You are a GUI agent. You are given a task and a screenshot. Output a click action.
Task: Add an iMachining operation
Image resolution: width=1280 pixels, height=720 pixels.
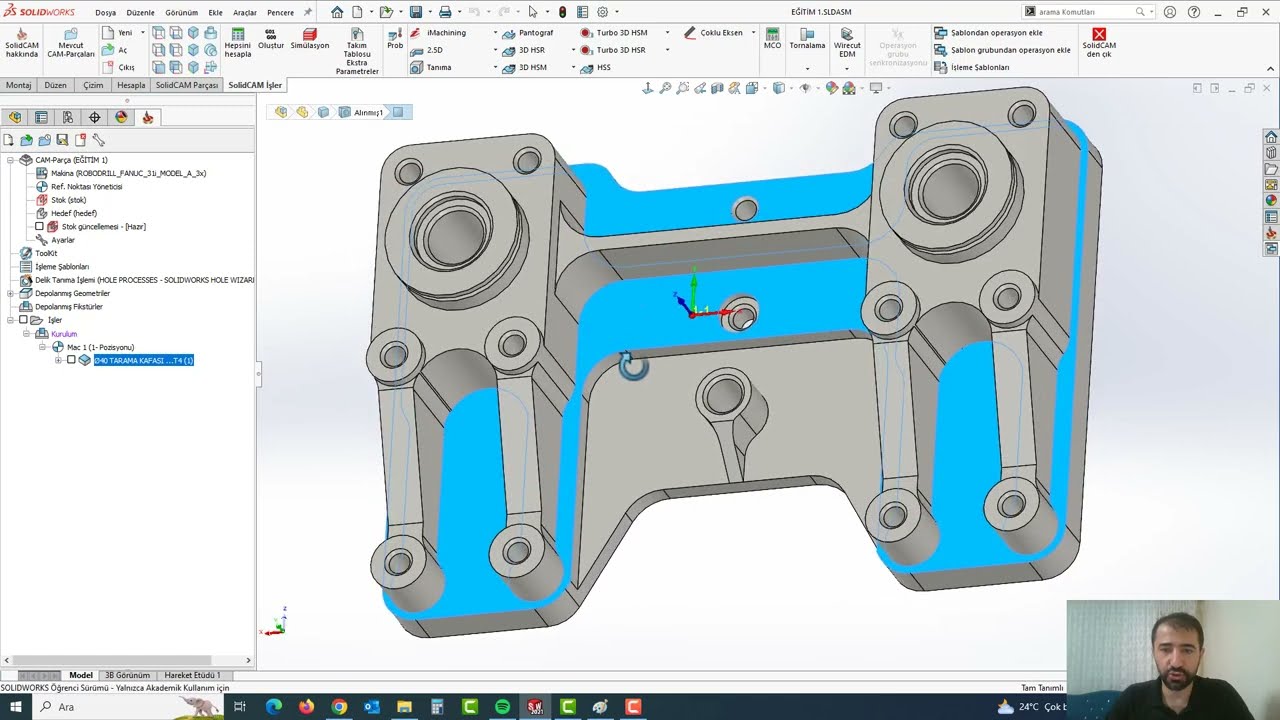440,33
